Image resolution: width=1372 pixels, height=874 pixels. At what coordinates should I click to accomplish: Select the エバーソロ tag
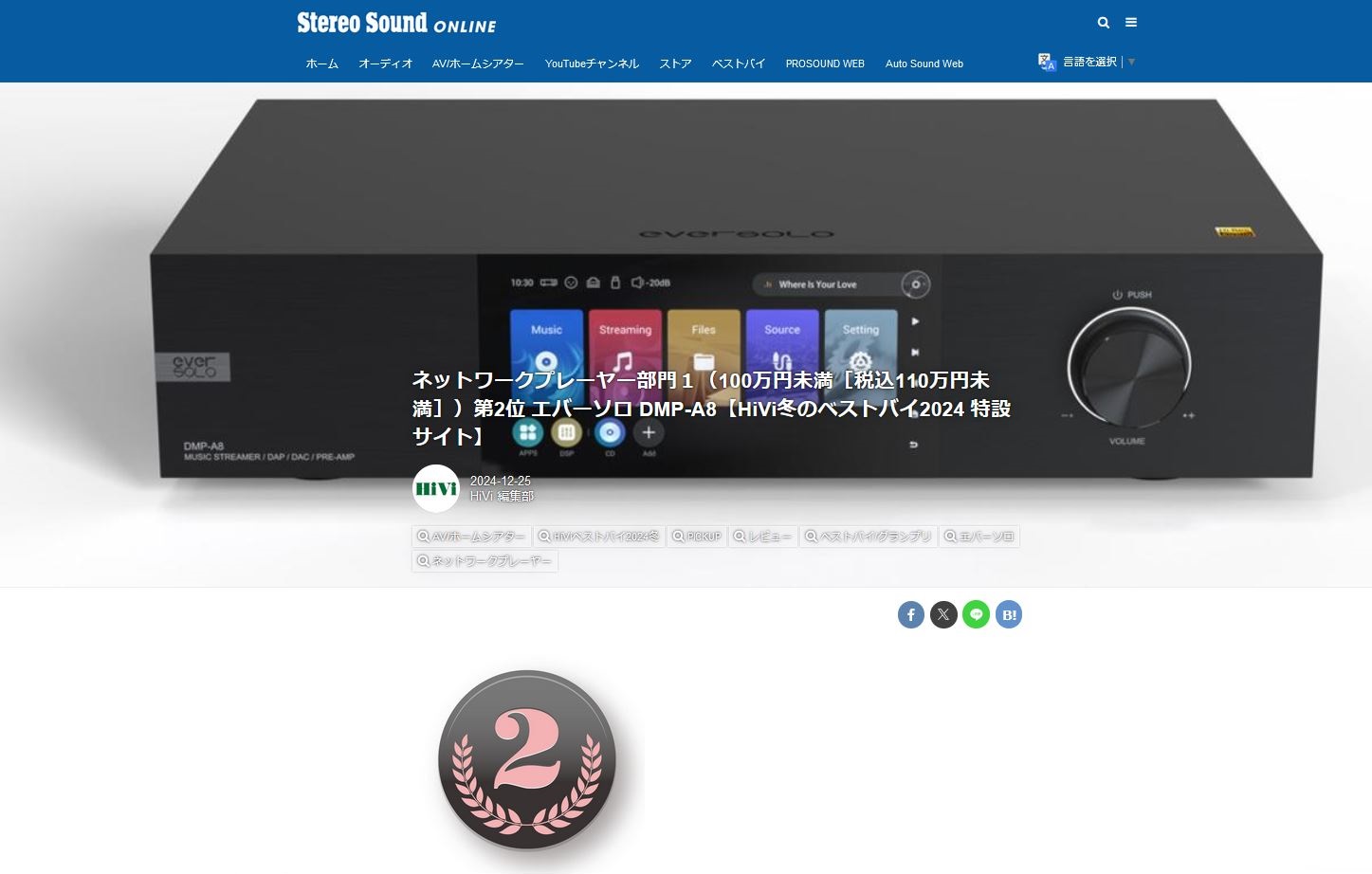point(979,537)
